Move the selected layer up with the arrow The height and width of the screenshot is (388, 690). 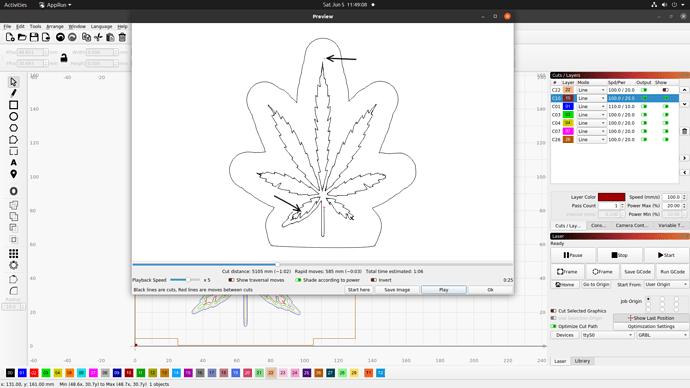click(684, 90)
